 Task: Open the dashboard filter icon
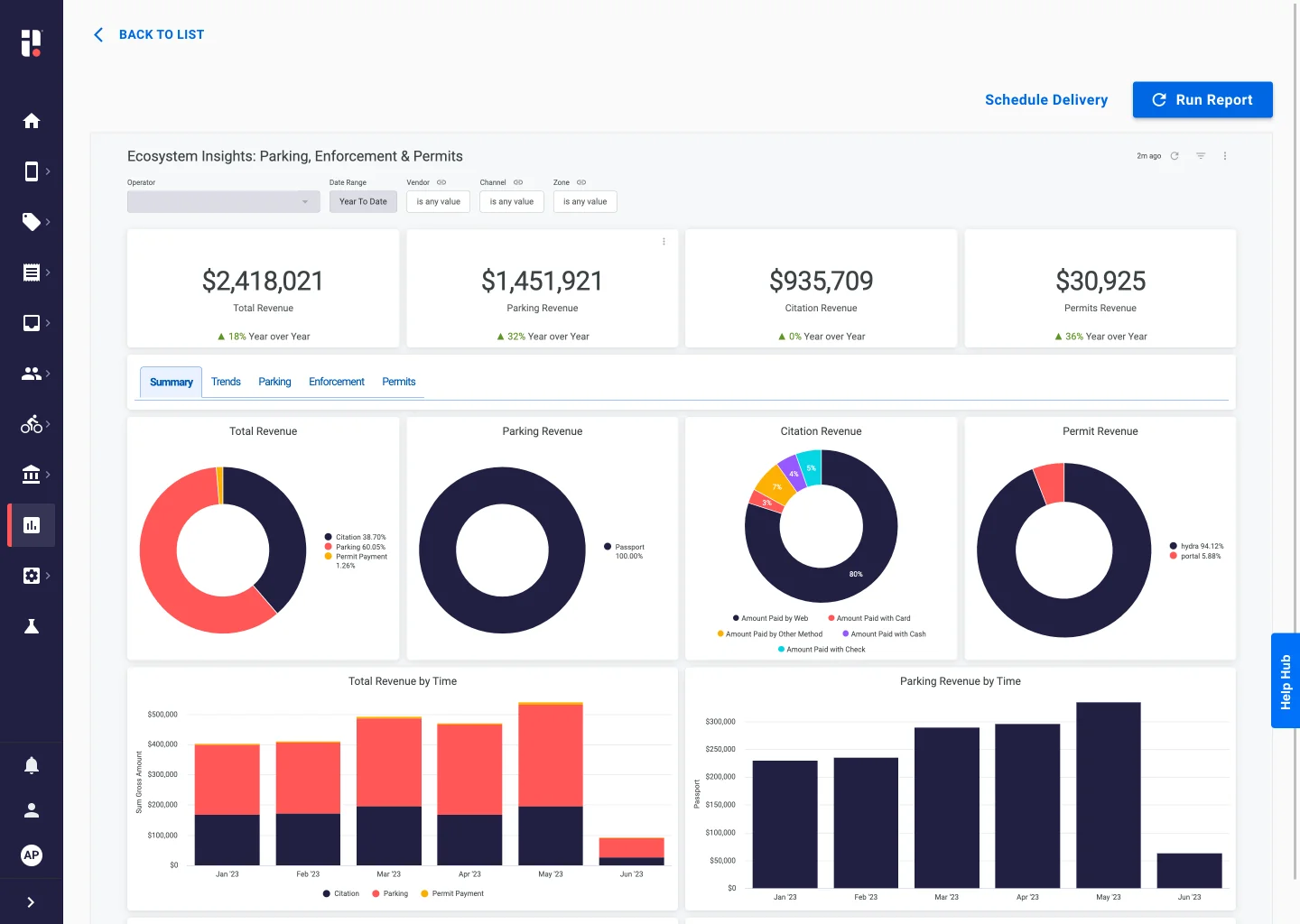(1201, 156)
